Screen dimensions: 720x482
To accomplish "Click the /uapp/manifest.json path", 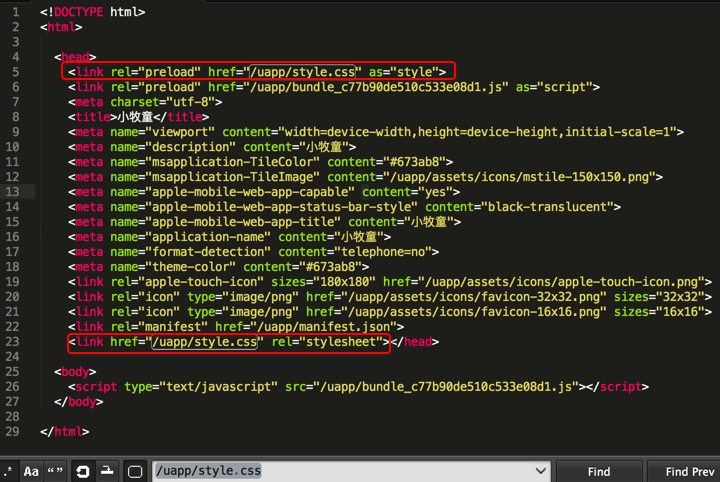I will [323, 327].
